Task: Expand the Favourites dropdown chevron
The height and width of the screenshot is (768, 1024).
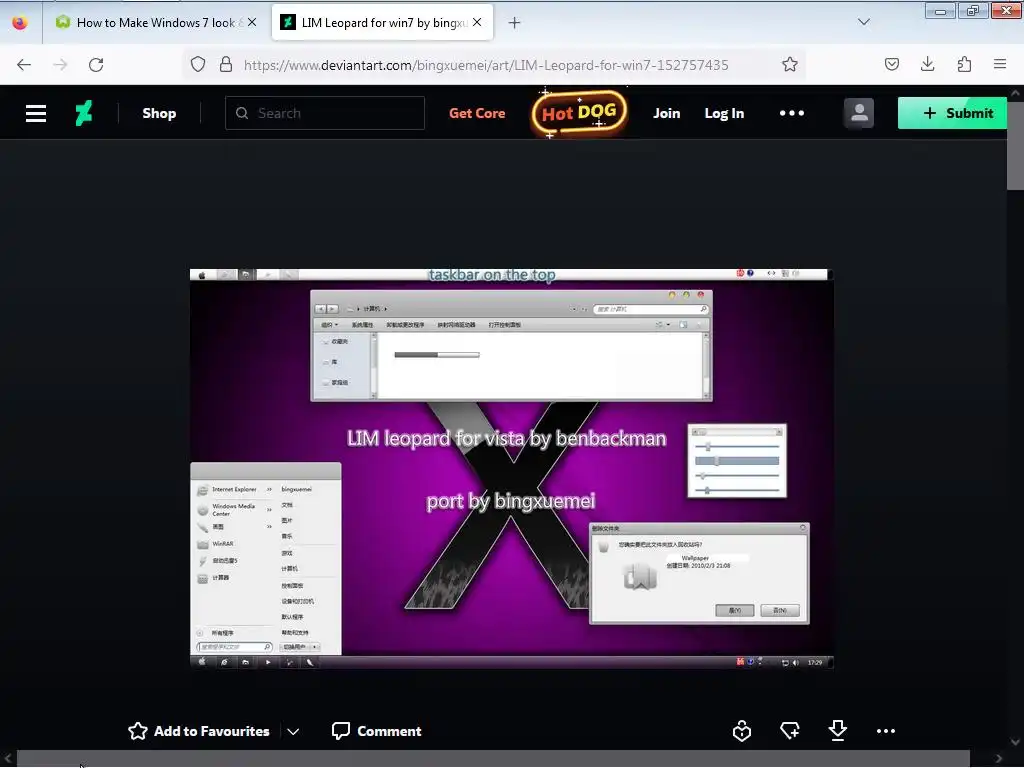Action: click(x=293, y=731)
